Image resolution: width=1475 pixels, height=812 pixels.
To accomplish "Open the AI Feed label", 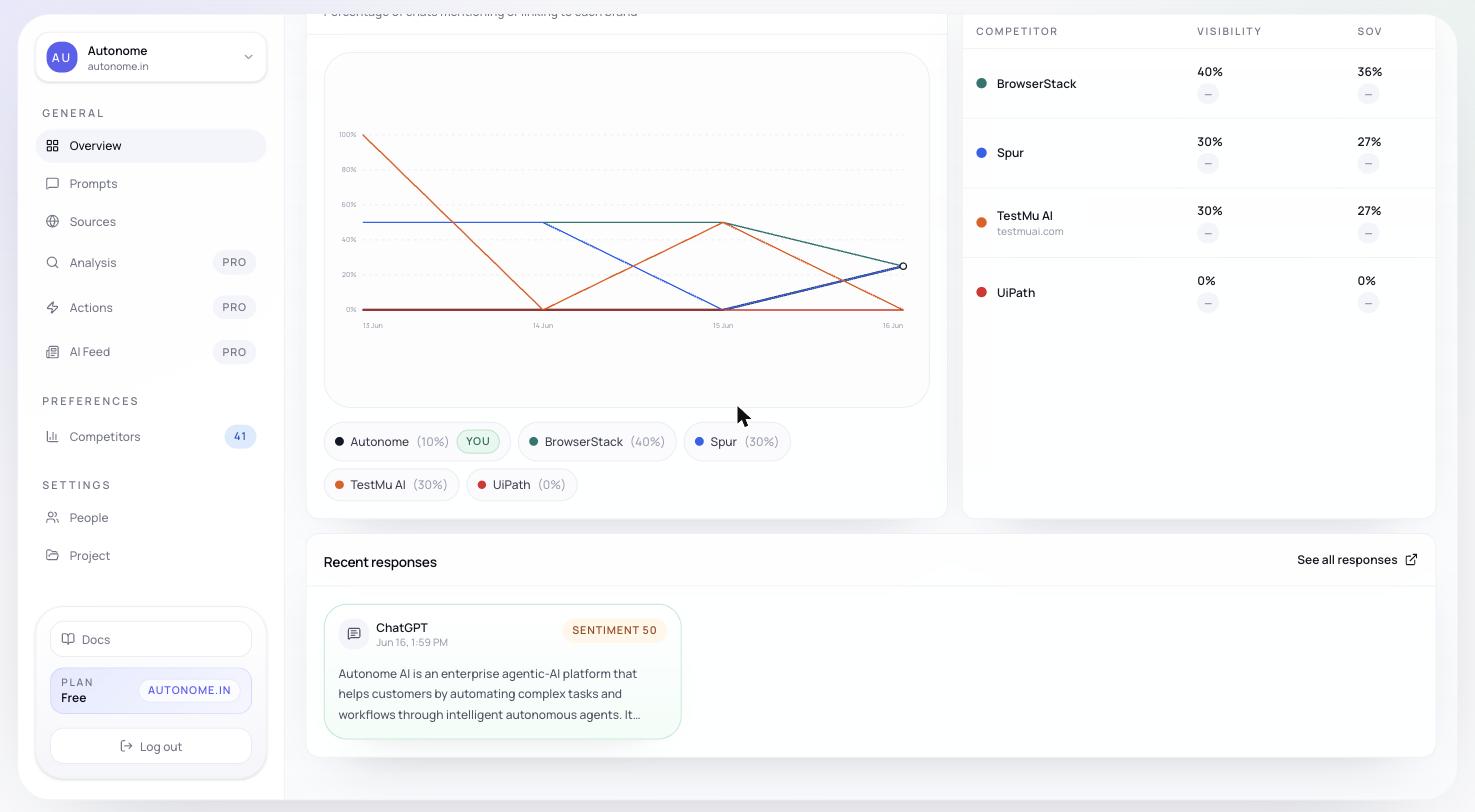I will [89, 352].
